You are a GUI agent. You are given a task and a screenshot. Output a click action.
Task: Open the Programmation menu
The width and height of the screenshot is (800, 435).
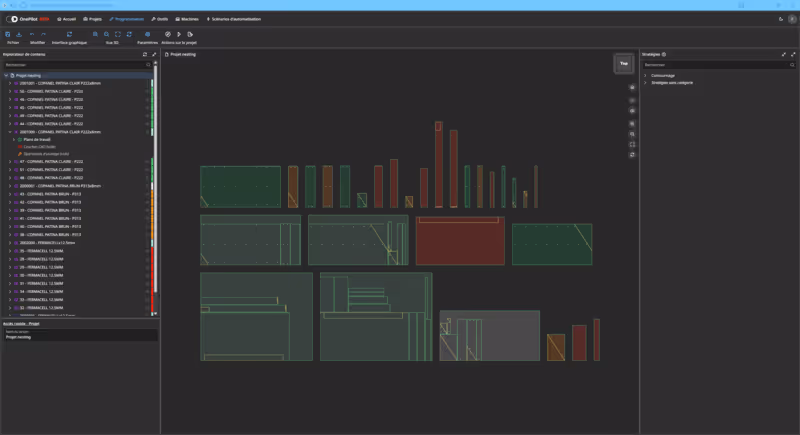click(127, 19)
